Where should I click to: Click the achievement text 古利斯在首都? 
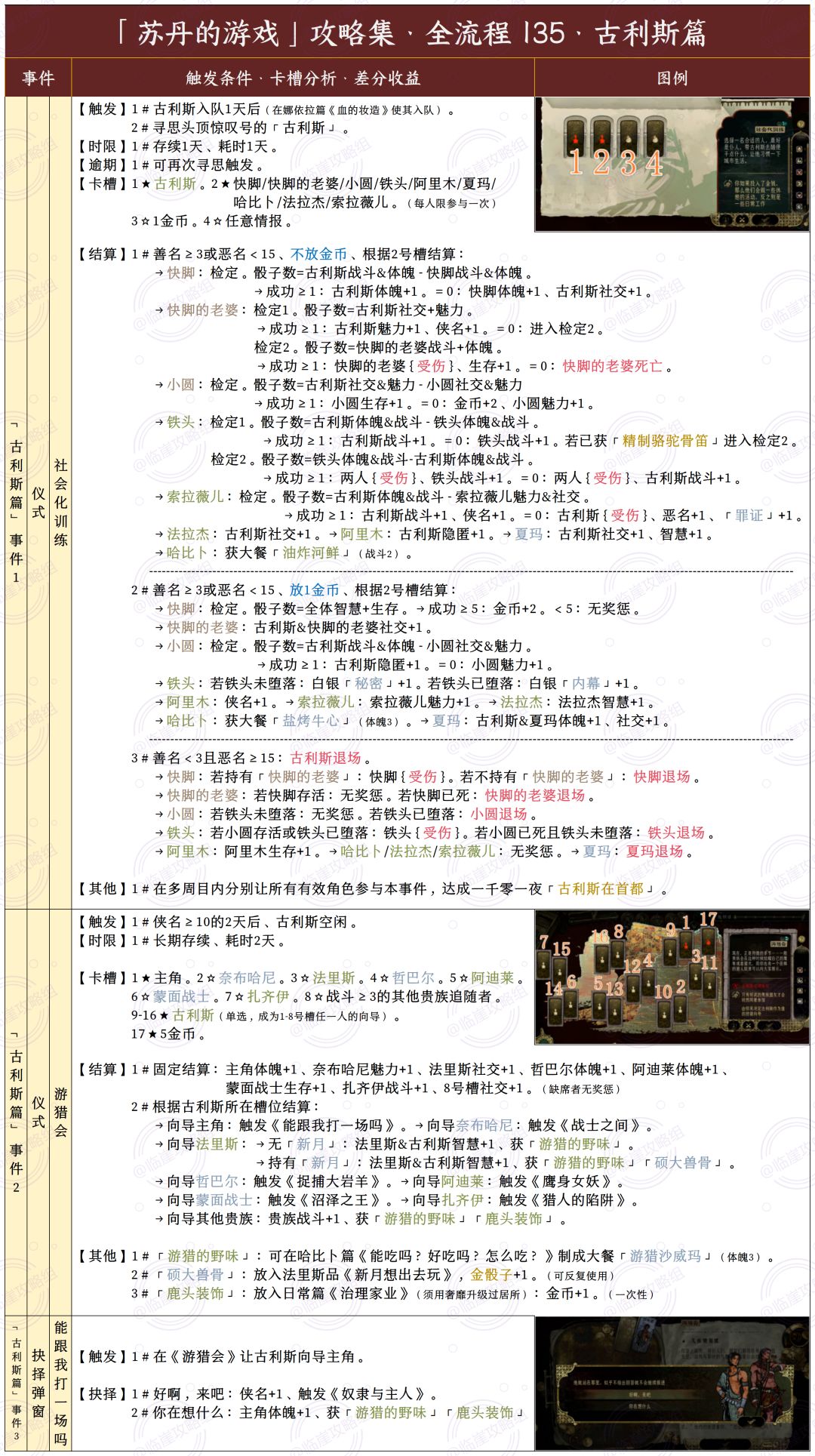click(x=601, y=889)
